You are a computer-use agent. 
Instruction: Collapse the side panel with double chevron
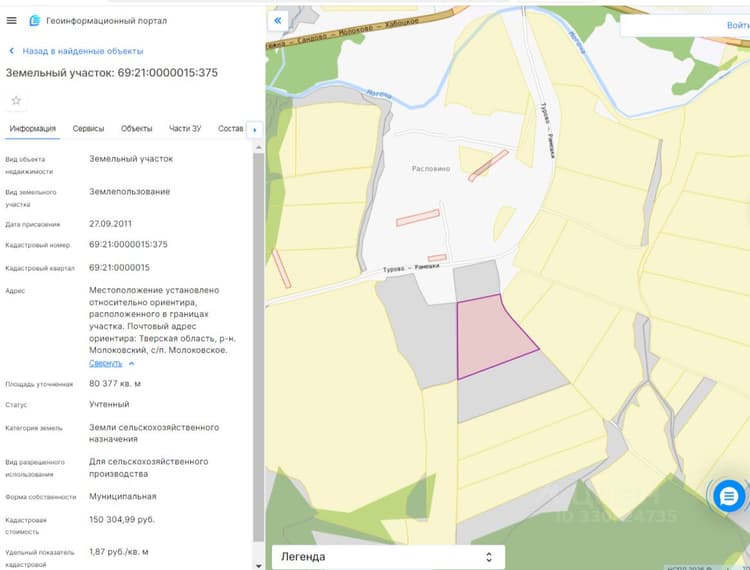(x=278, y=21)
